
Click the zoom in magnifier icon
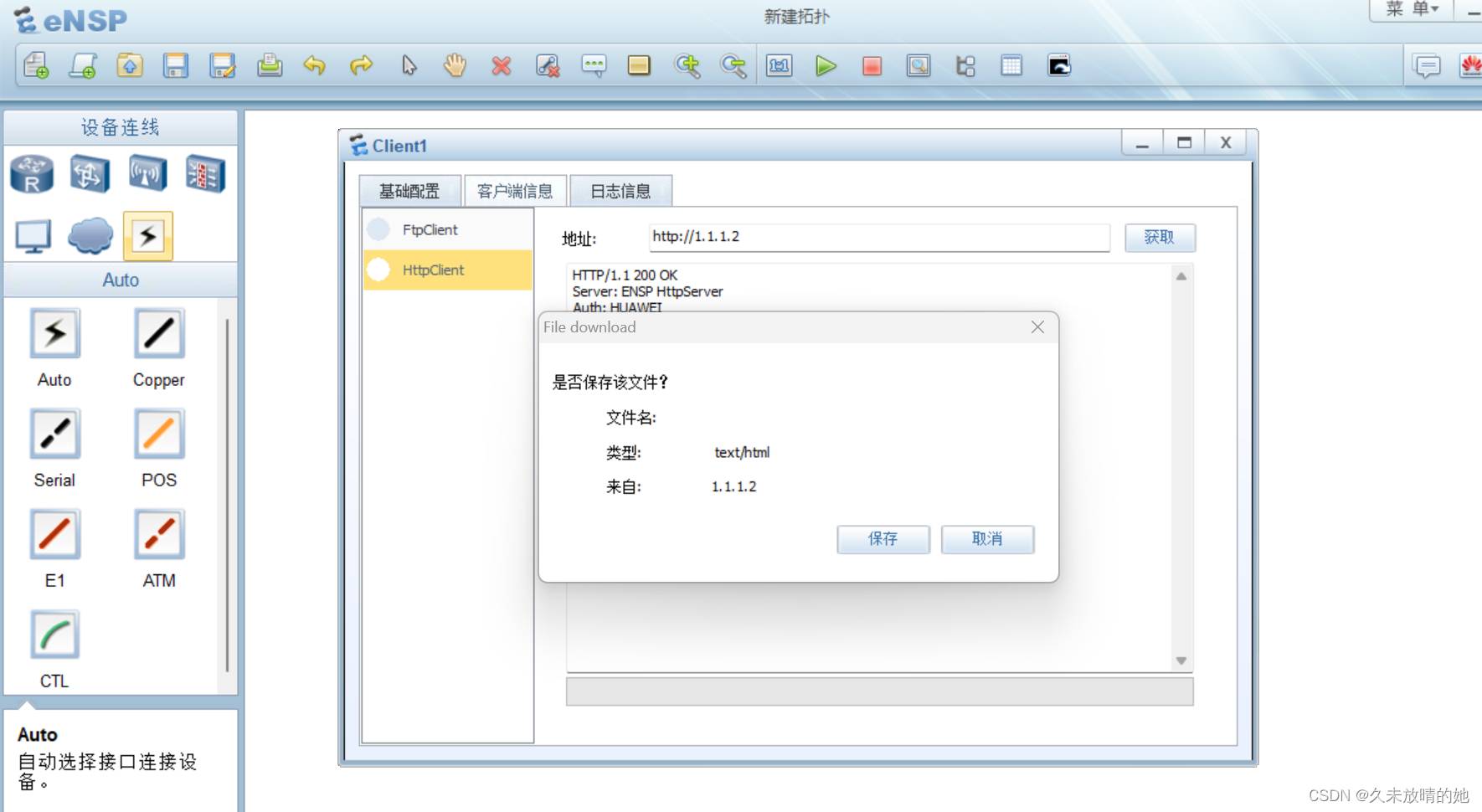687,65
